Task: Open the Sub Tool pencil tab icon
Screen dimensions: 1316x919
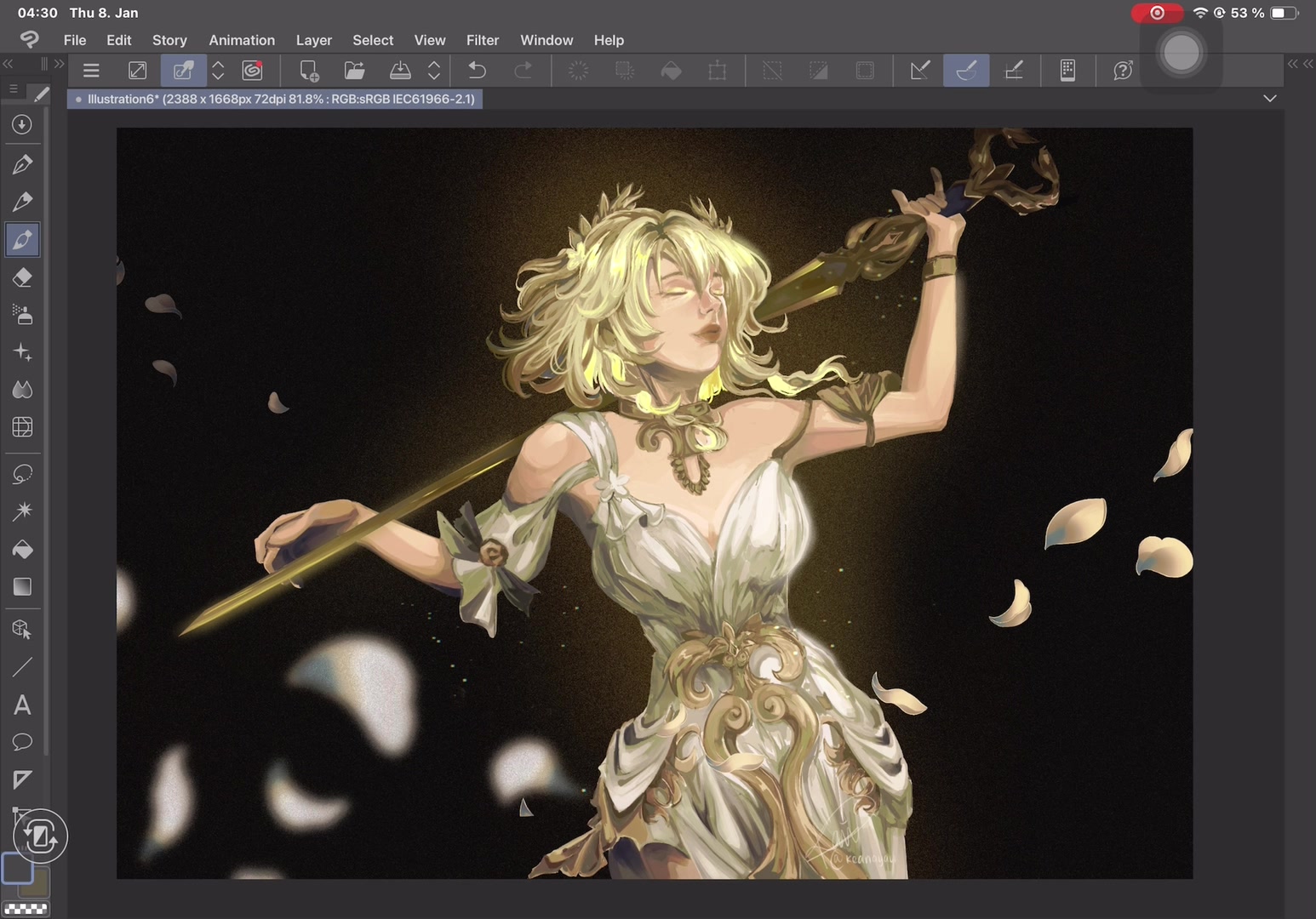Action: [x=41, y=93]
